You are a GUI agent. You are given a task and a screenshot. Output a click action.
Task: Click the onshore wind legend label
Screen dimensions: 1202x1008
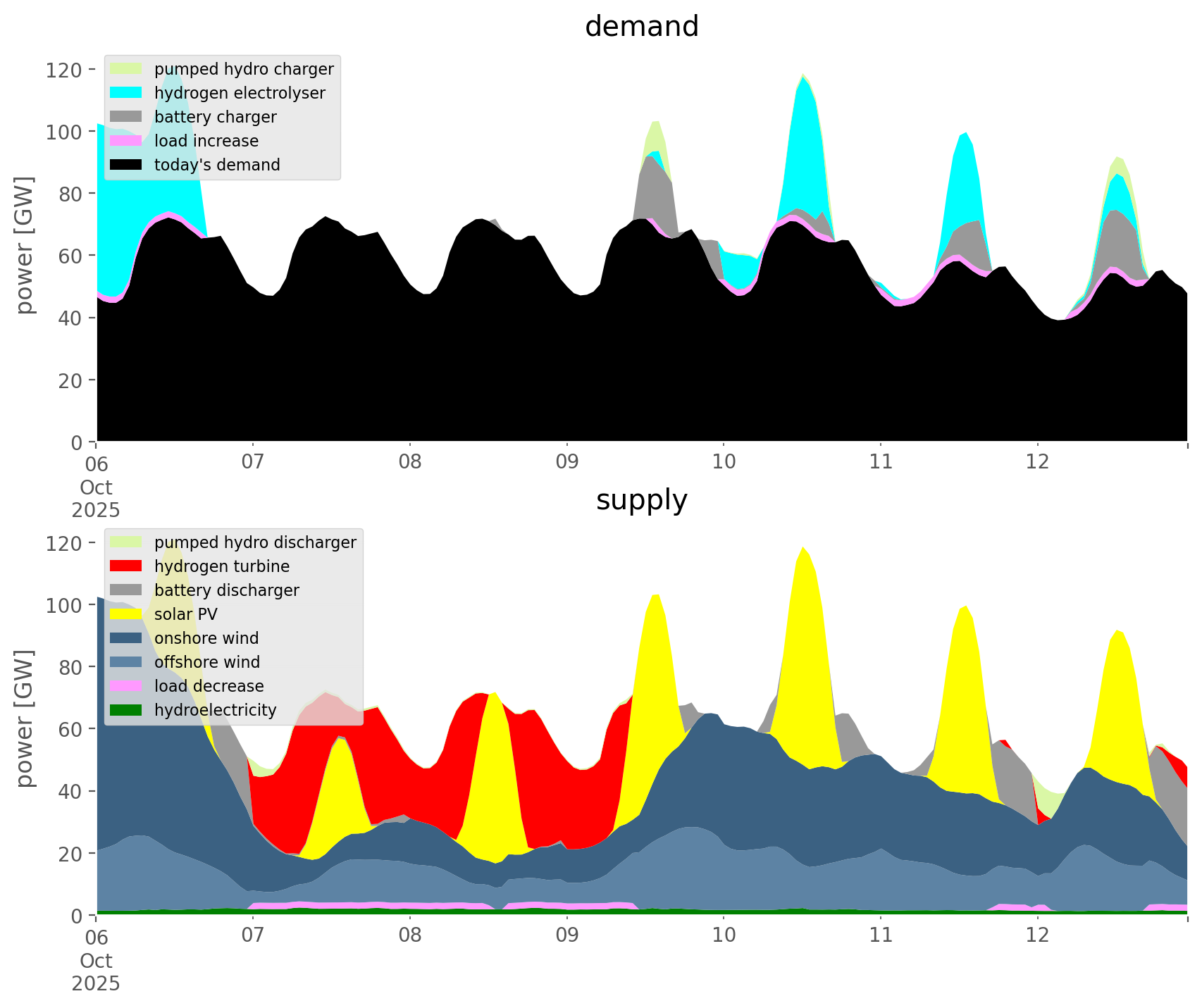(x=206, y=638)
